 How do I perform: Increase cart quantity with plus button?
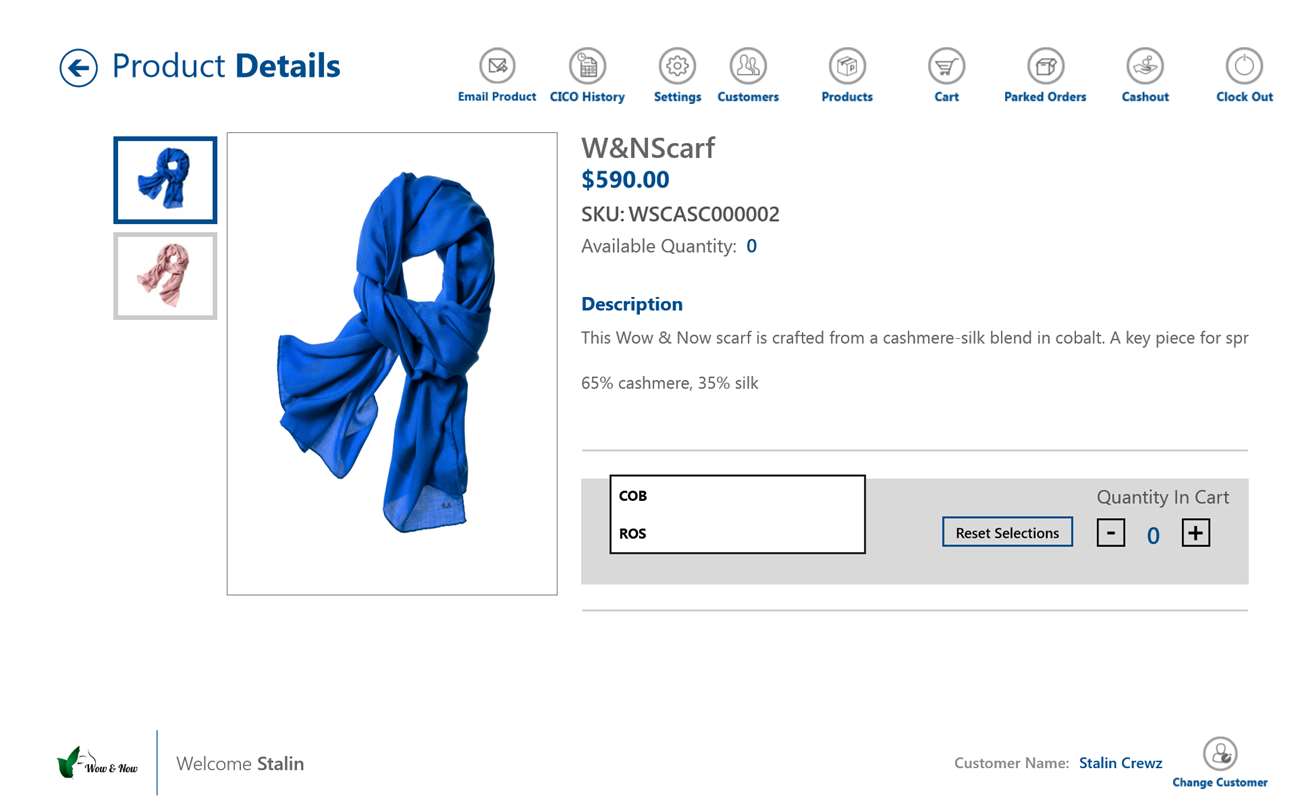[1195, 533]
